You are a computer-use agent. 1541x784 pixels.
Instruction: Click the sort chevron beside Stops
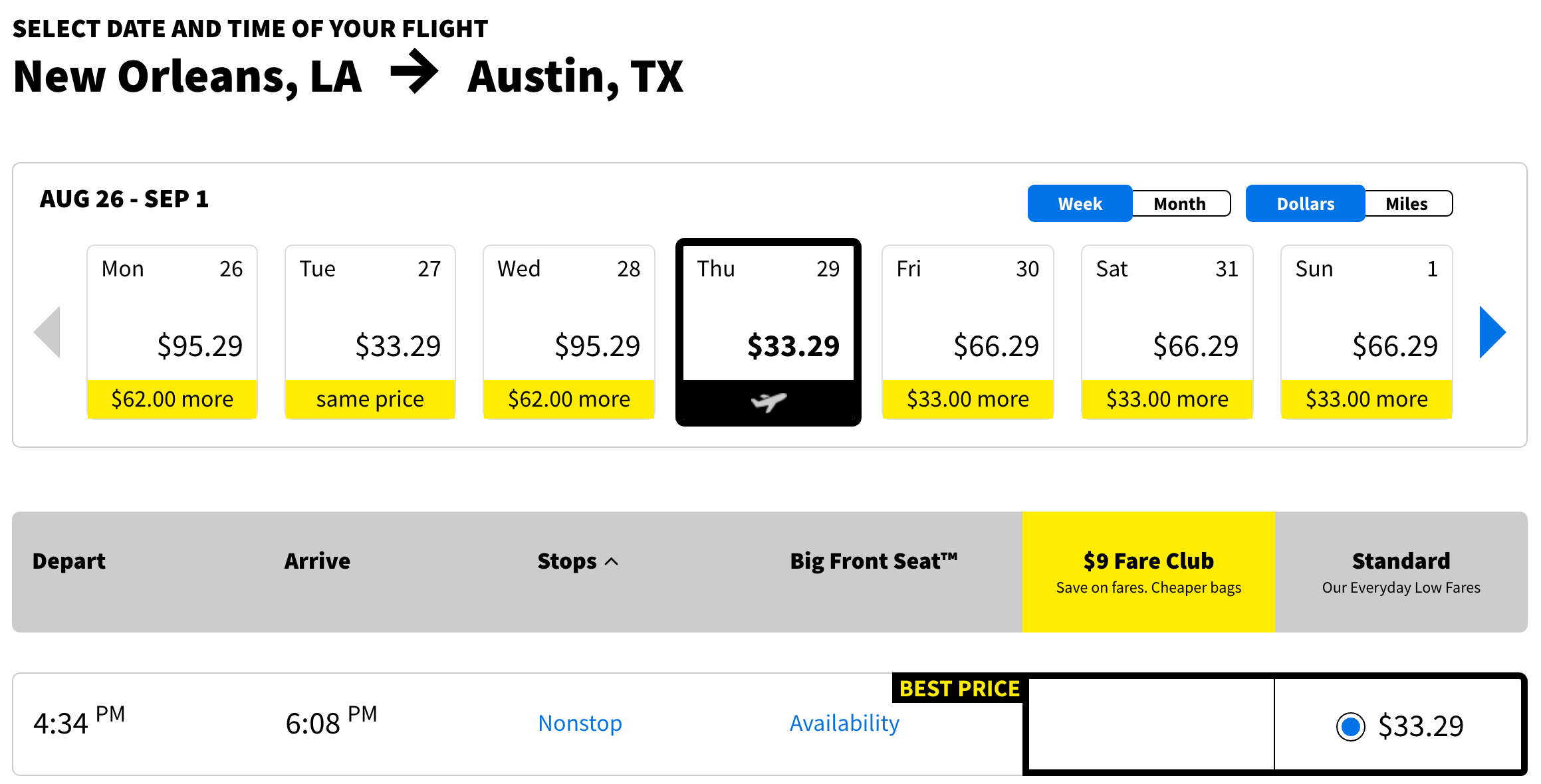click(x=612, y=562)
